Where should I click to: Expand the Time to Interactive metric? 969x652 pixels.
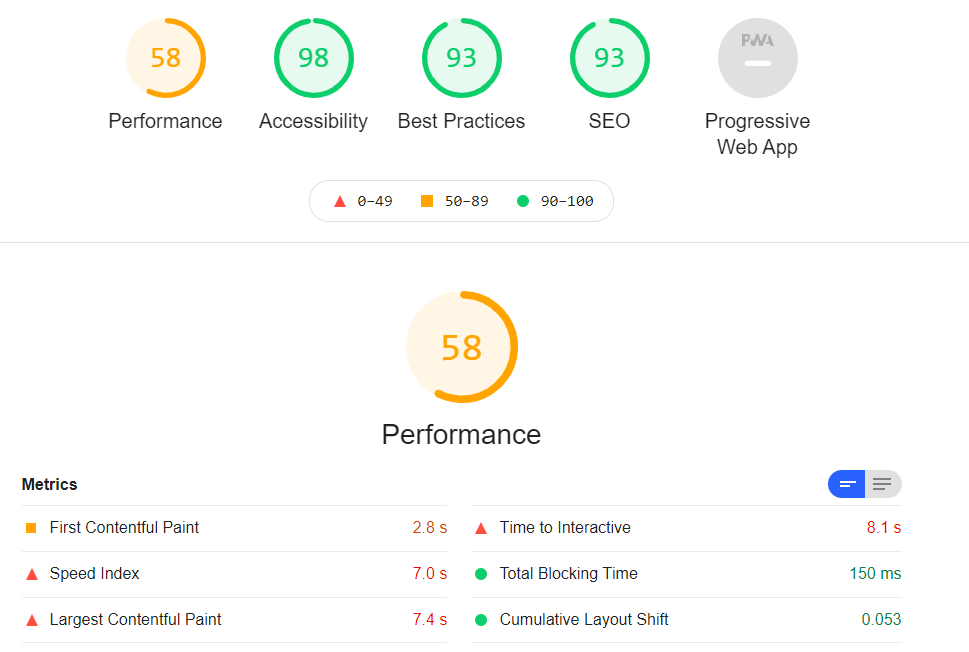686,528
